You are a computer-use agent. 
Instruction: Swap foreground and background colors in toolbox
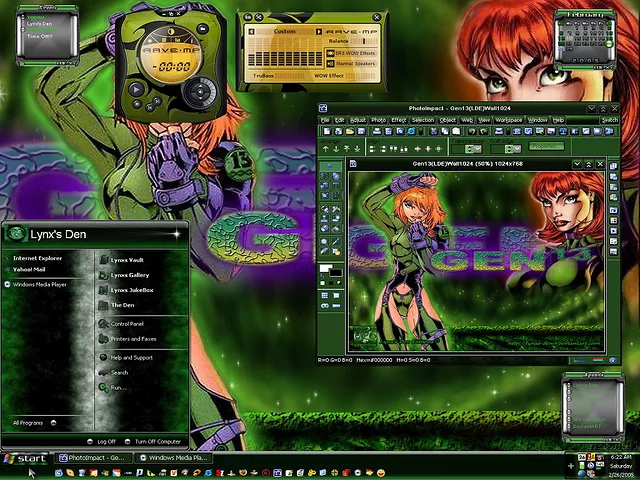(x=322, y=276)
